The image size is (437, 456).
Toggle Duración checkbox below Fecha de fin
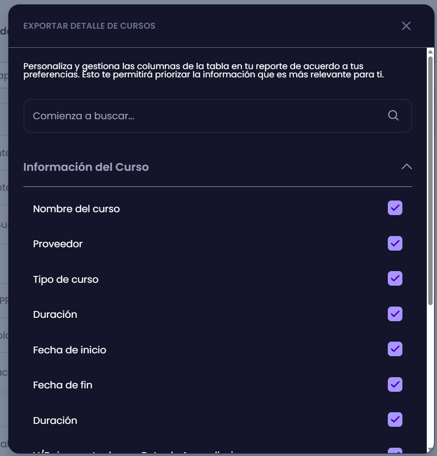[x=395, y=419]
